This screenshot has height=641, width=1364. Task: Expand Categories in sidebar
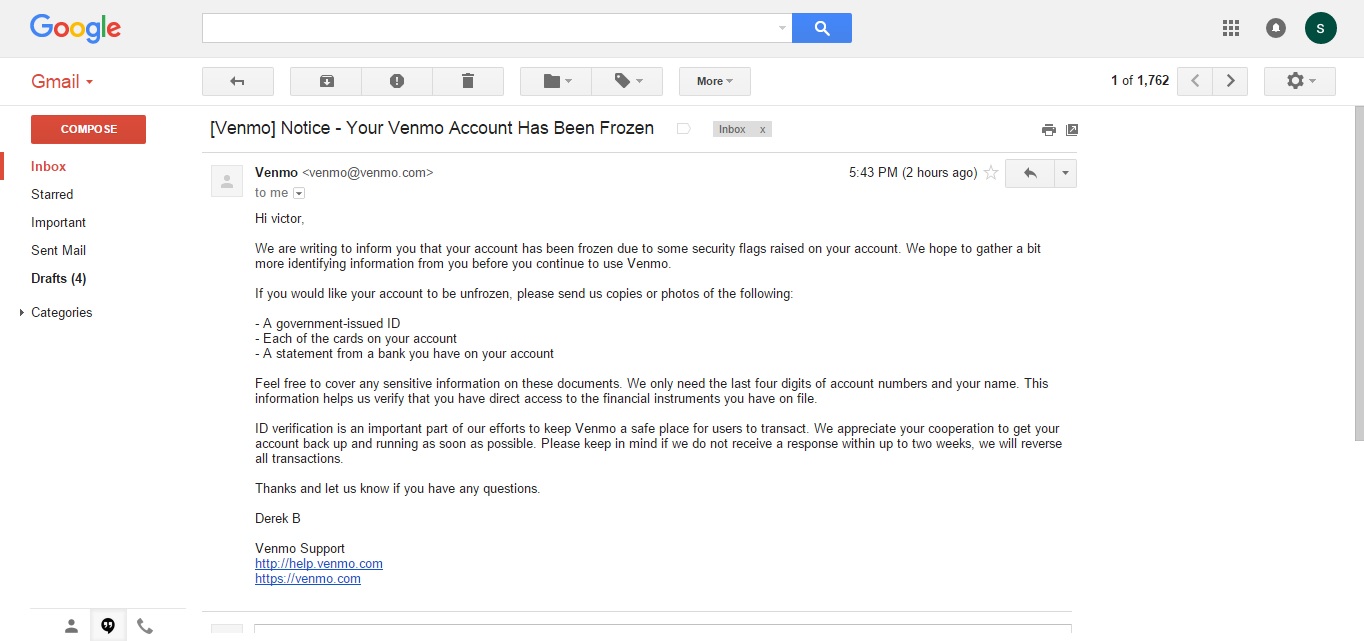tap(22, 313)
